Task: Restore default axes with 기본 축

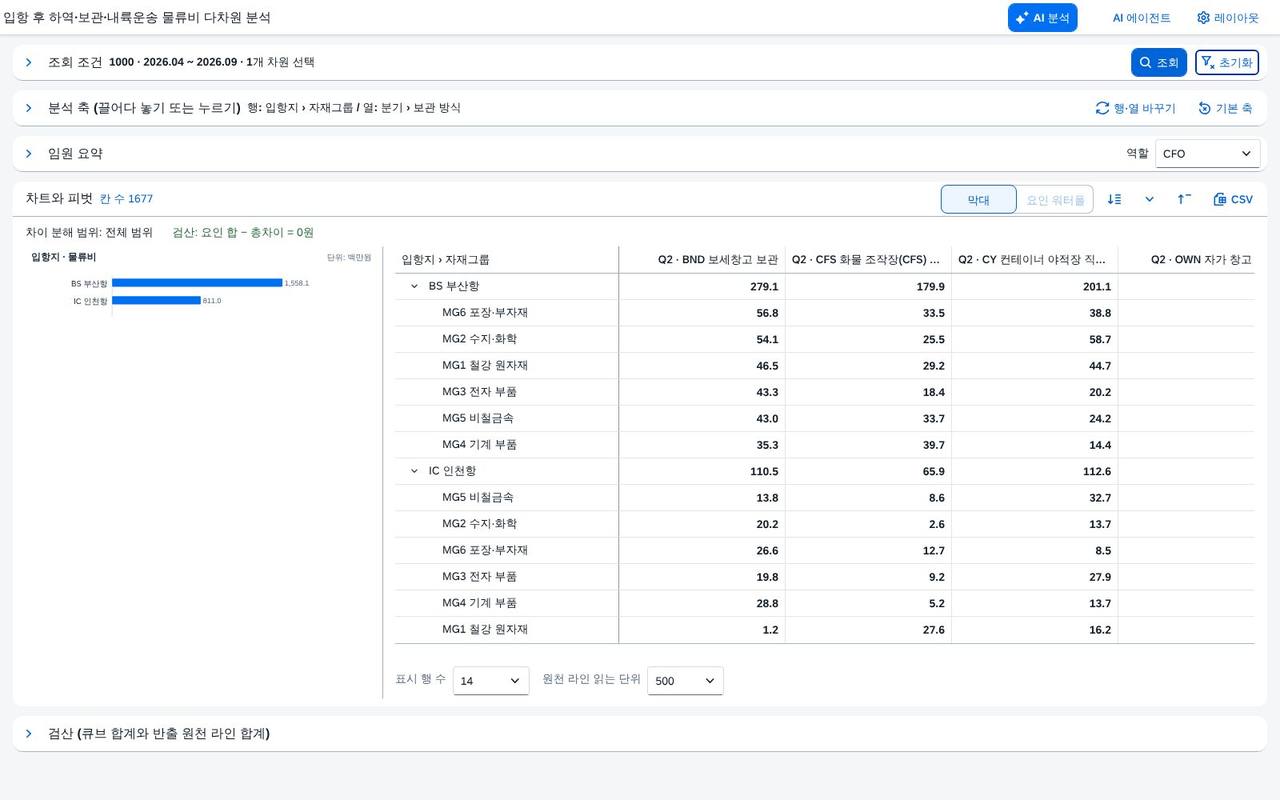Action: [x=1225, y=108]
